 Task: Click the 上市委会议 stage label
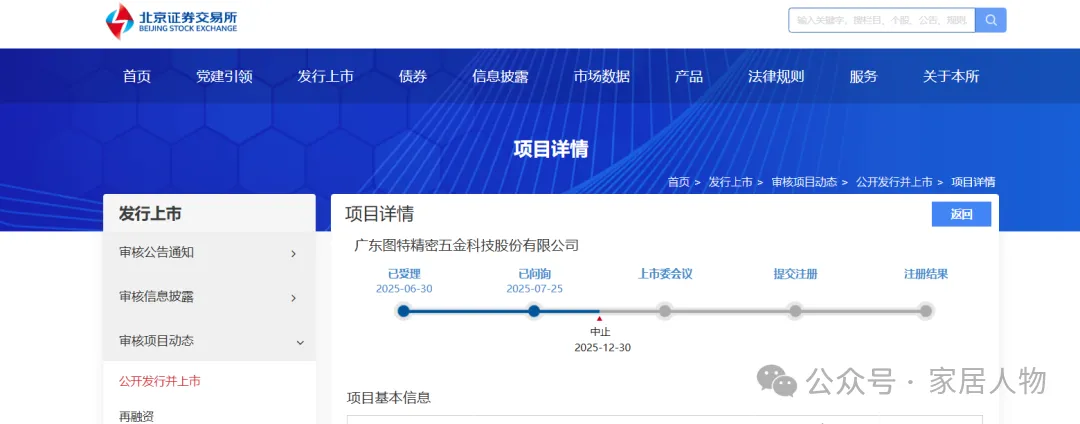665,274
